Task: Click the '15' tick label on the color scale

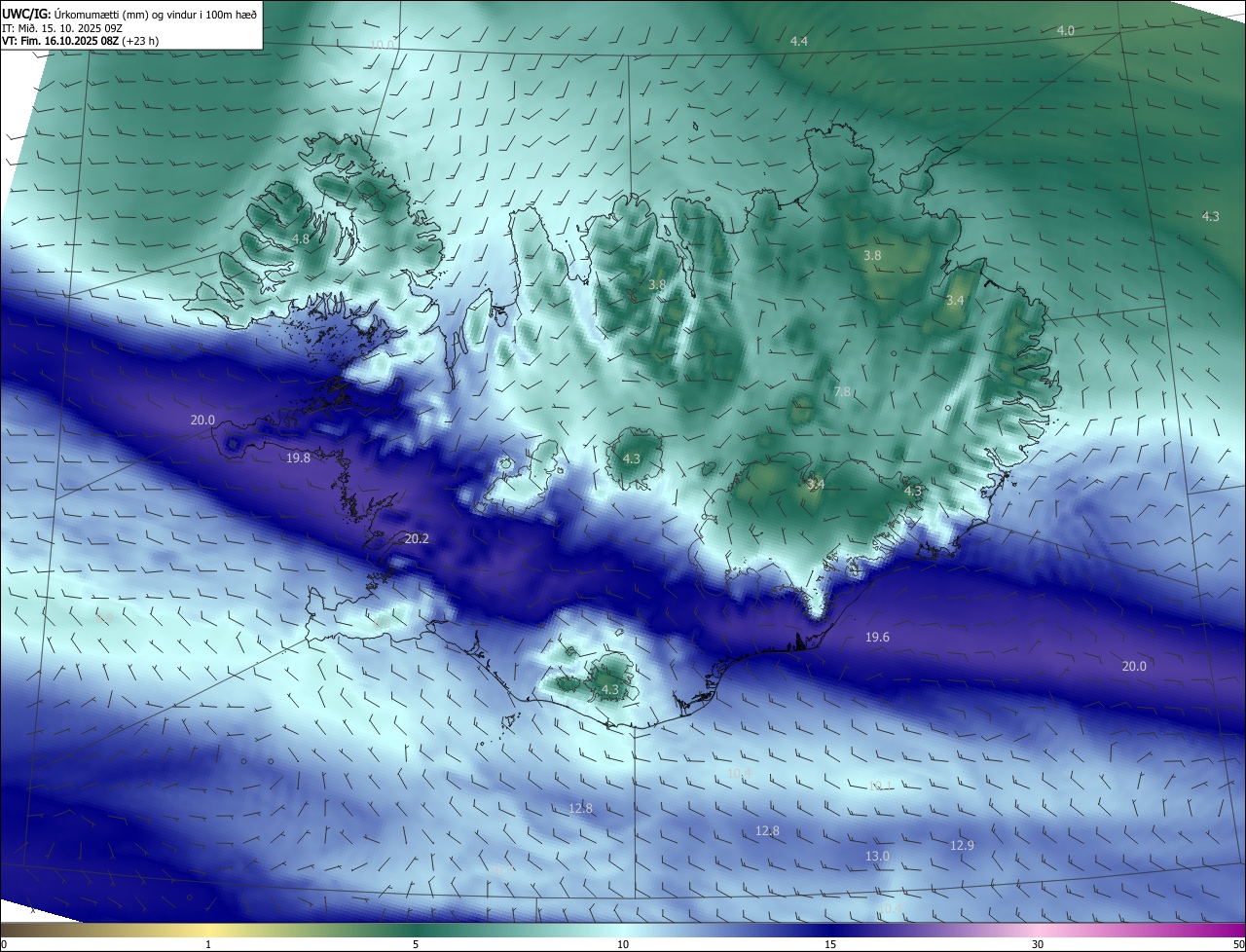Action: pos(830,944)
